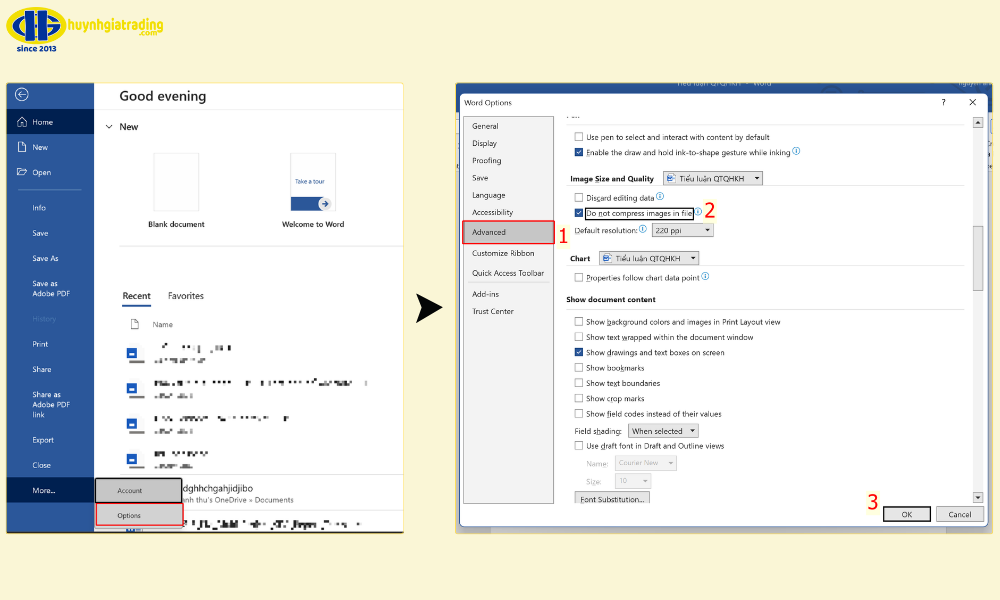Click Account in the popup menu
The height and width of the screenshot is (600, 1000).
(138, 490)
